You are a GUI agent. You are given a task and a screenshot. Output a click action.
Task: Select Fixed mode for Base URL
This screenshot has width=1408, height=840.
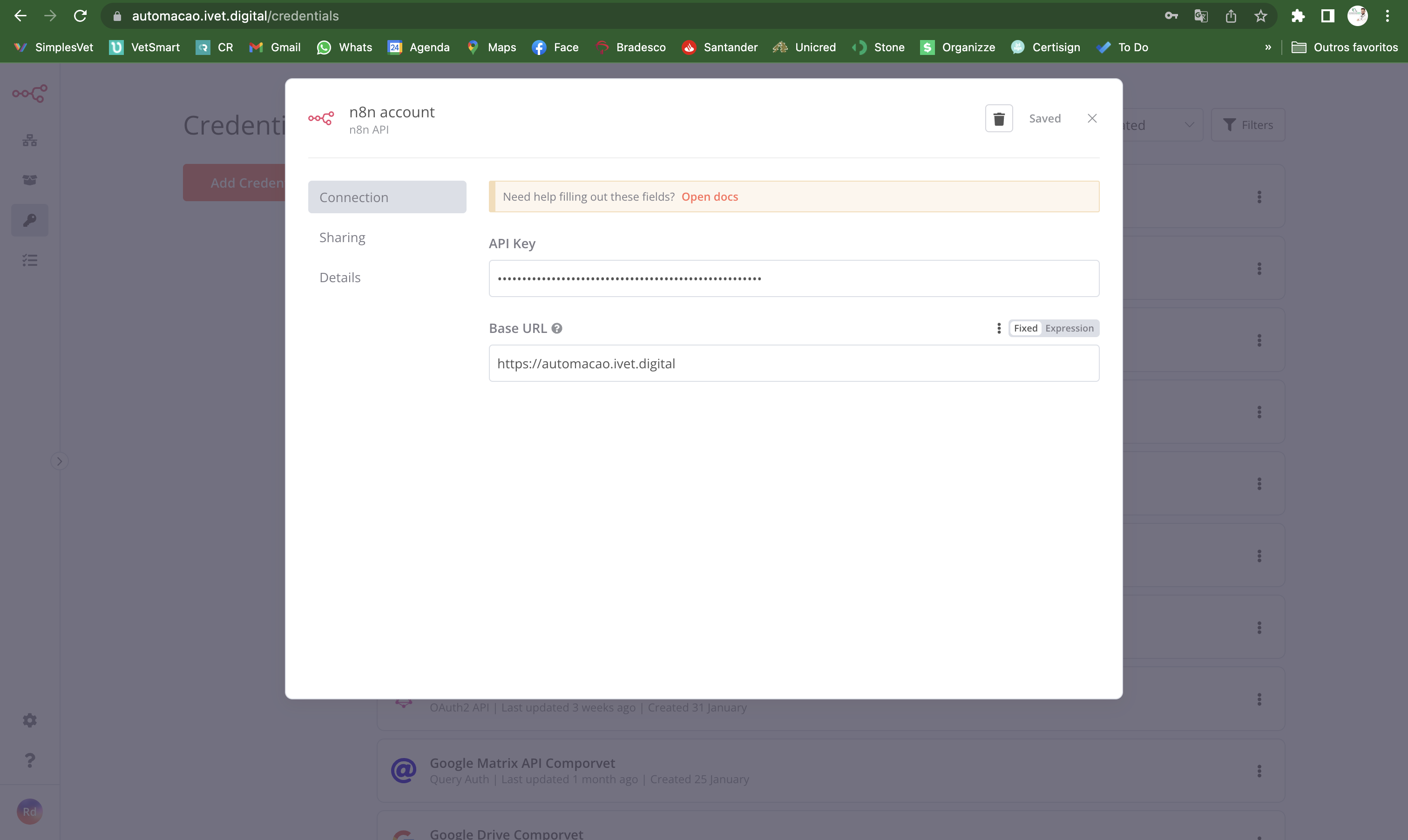point(1025,328)
